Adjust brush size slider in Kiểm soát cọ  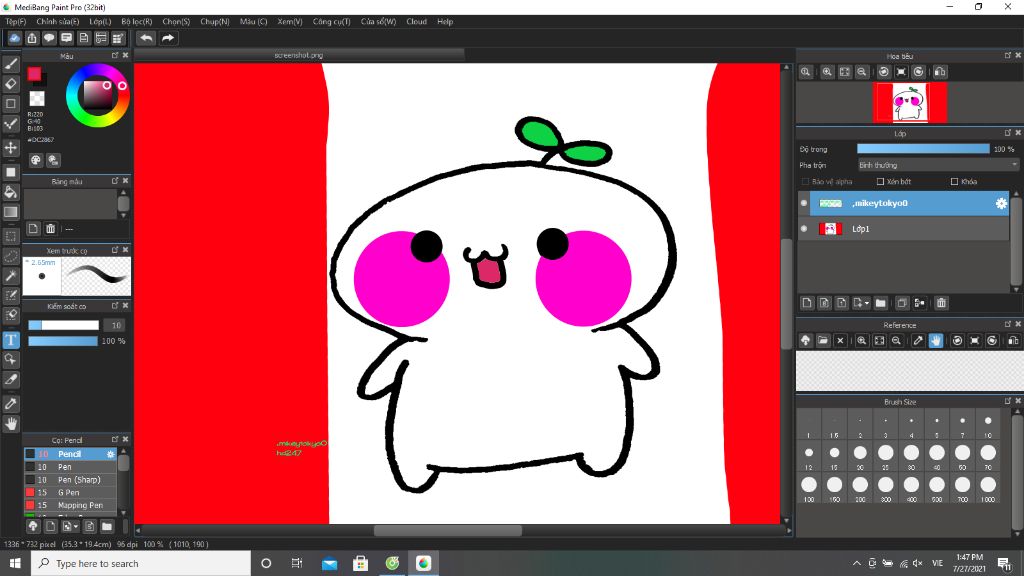point(63,325)
